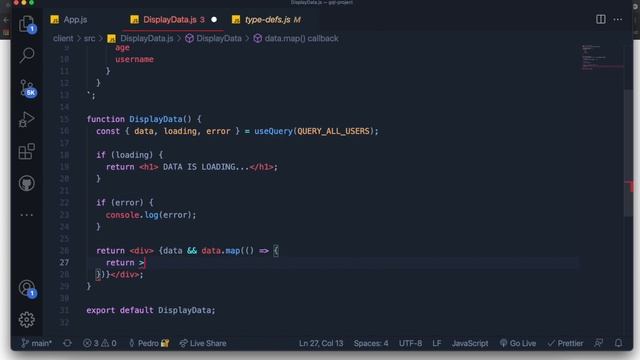Click the 'DATA IS LOADING...' text
Viewport: 640px width, 360px height.
[x=206, y=167]
